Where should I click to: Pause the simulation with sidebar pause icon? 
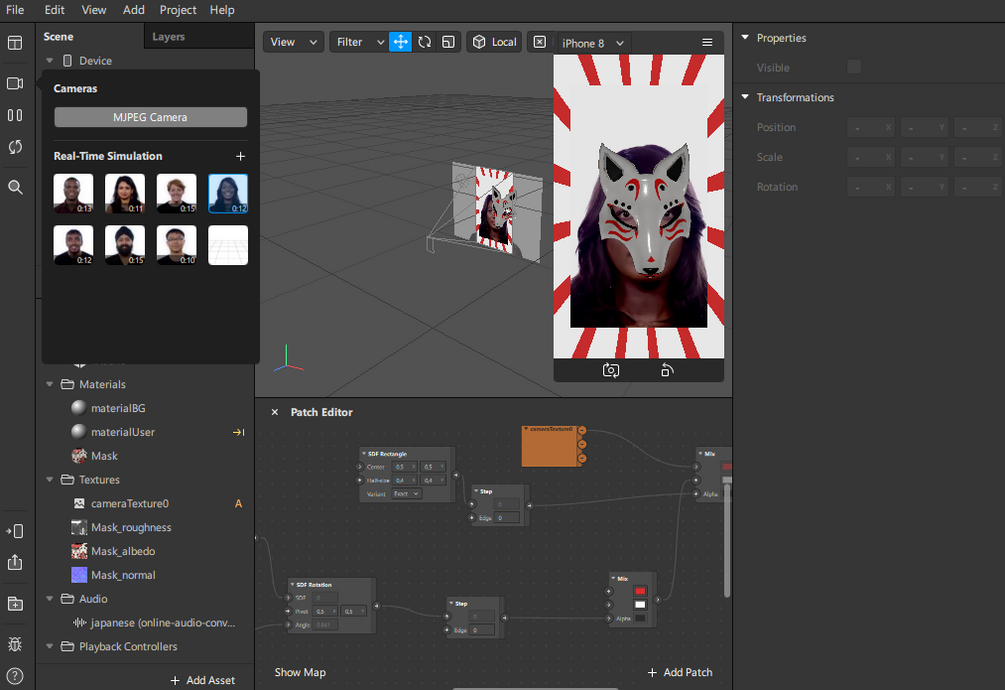click(15, 115)
